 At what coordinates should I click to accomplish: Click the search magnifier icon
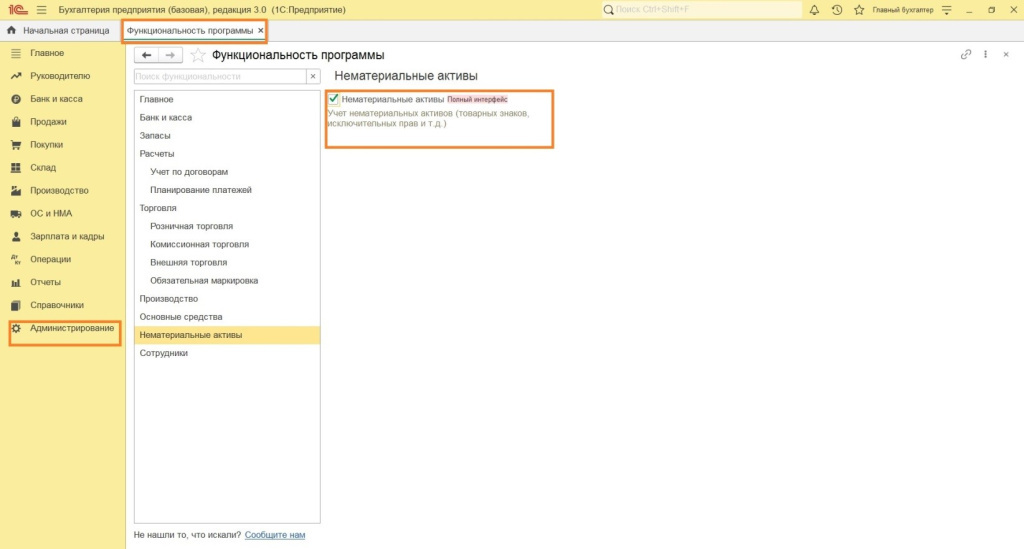click(608, 10)
